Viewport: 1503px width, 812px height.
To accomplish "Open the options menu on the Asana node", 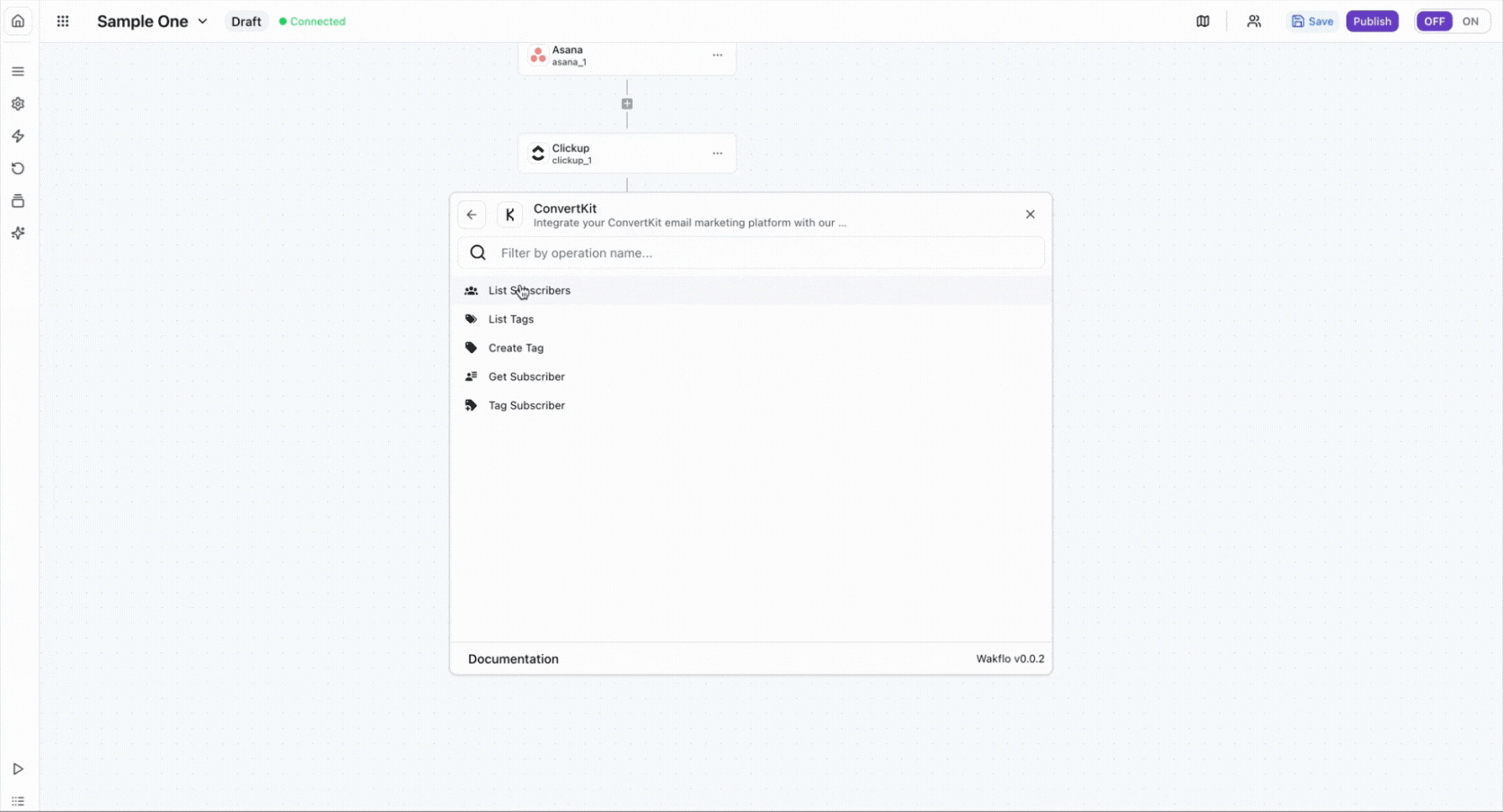I will tap(717, 55).
